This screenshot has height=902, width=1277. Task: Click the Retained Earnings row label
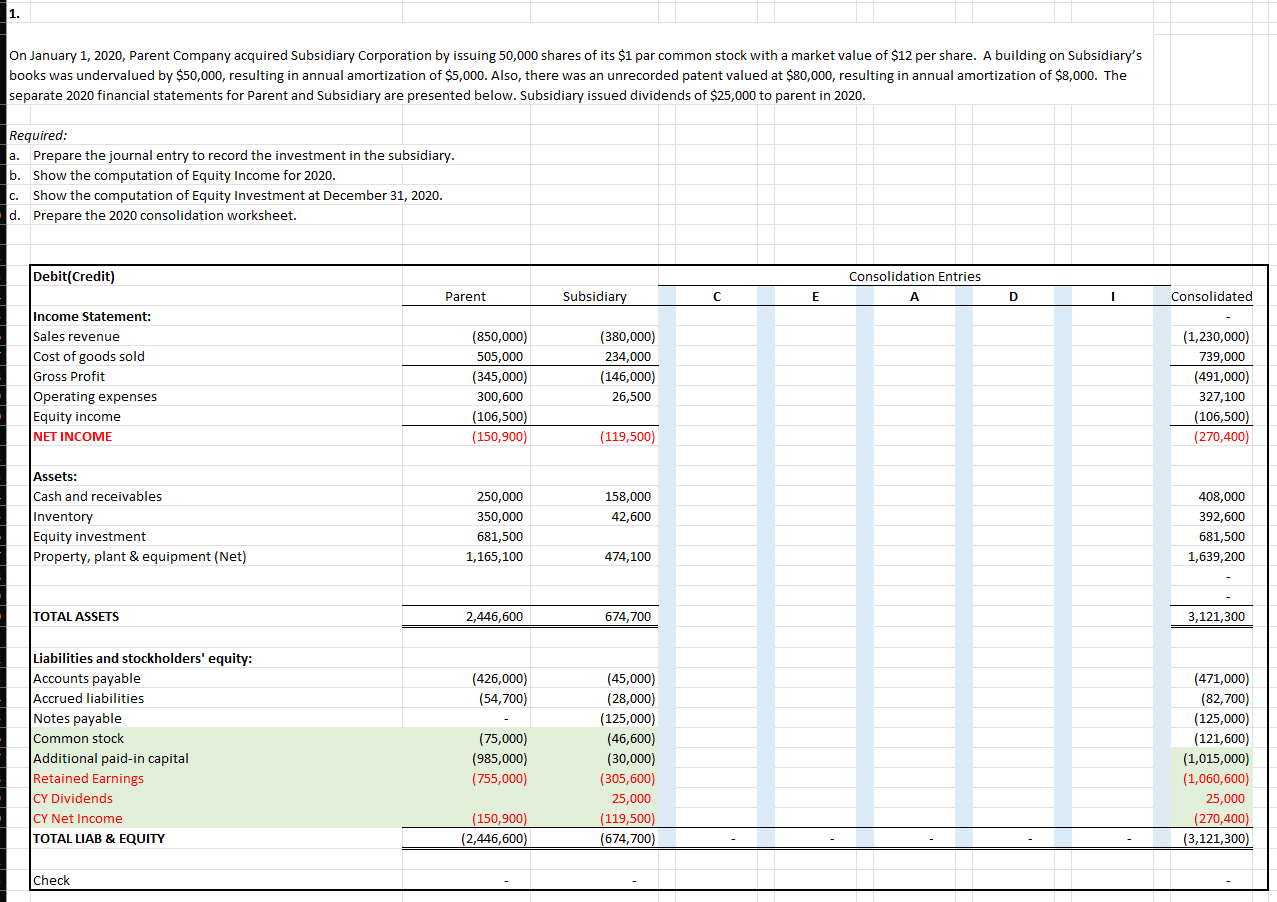(x=87, y=778)
